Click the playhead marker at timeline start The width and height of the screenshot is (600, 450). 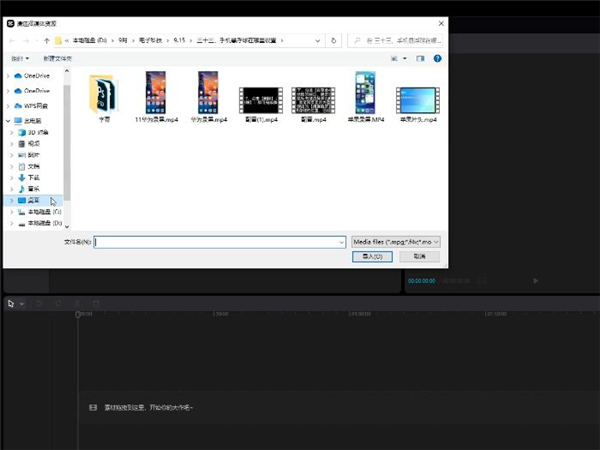click(x=78, y=314)
